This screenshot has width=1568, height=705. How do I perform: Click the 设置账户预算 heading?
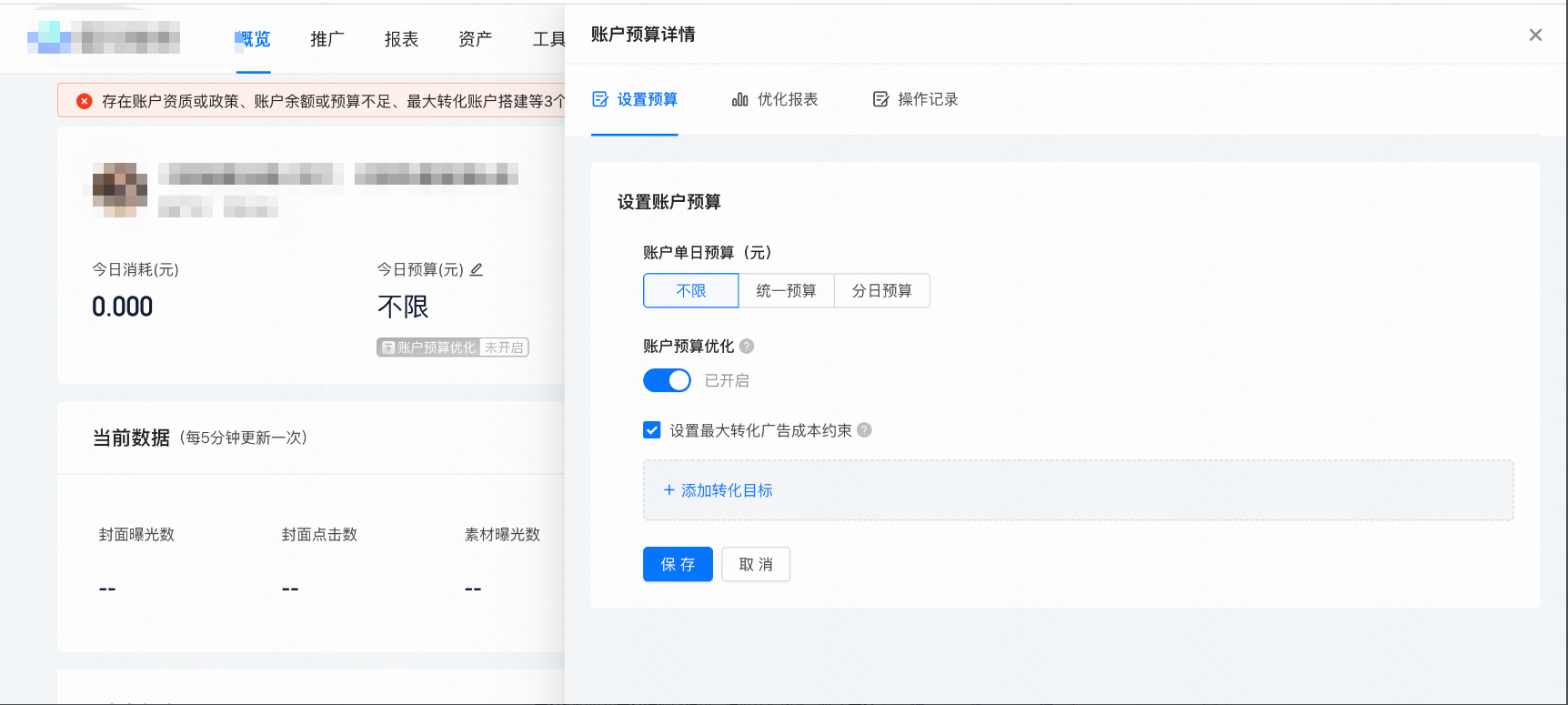click(x=669, y=202)
